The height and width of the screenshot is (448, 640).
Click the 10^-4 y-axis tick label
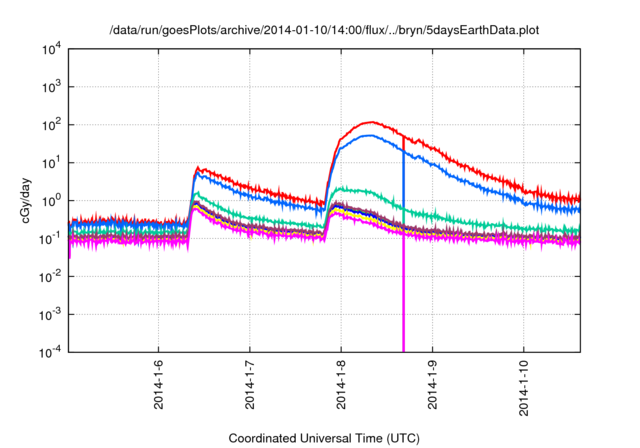[50, 352]
